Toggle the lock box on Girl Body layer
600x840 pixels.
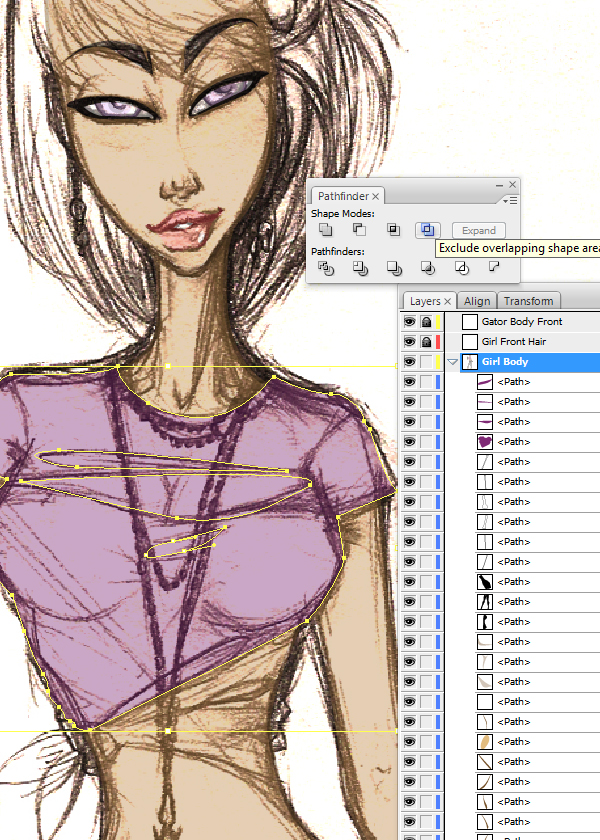coord(426,362)
